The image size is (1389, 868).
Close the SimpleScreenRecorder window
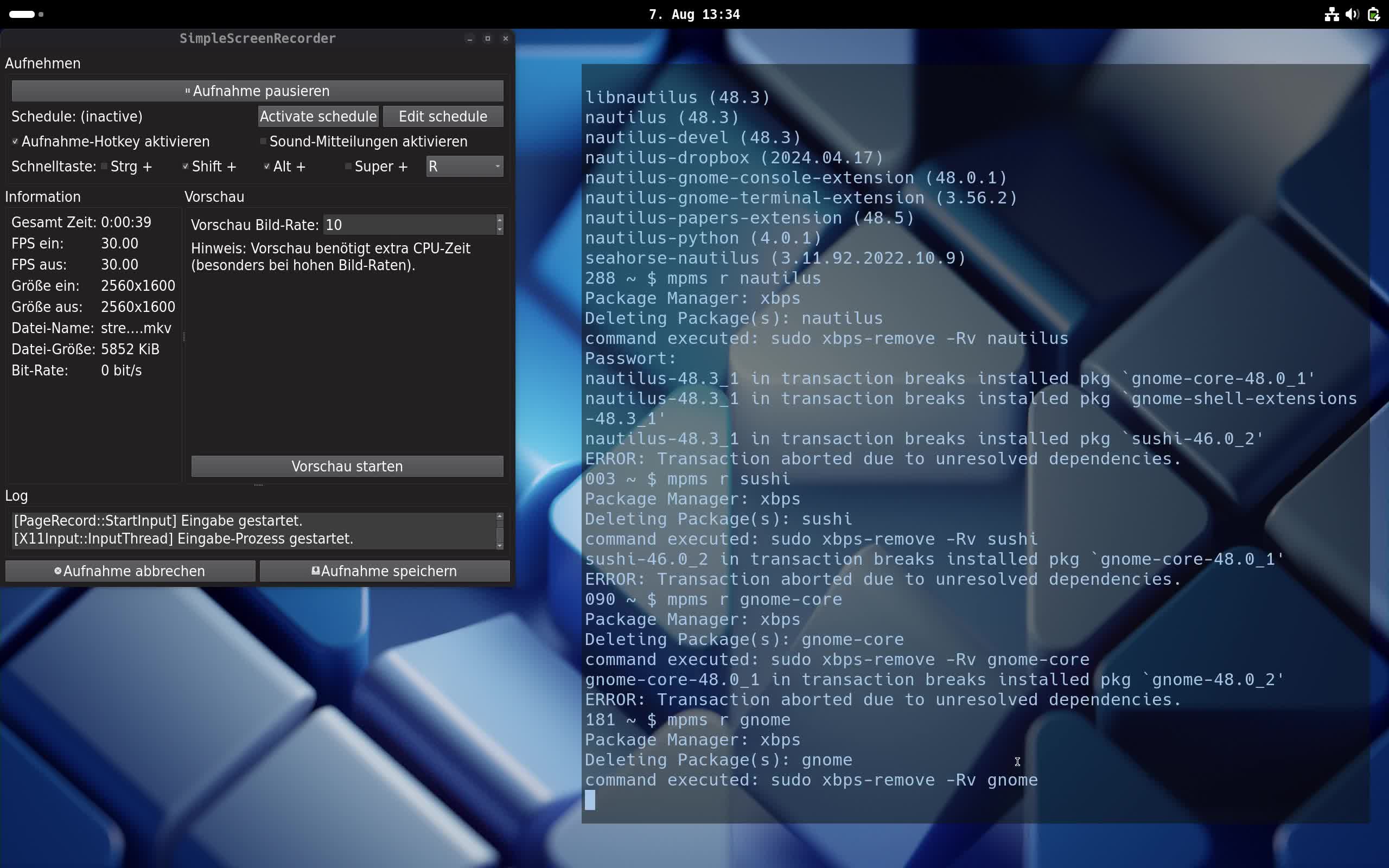[x=505, y=39]
